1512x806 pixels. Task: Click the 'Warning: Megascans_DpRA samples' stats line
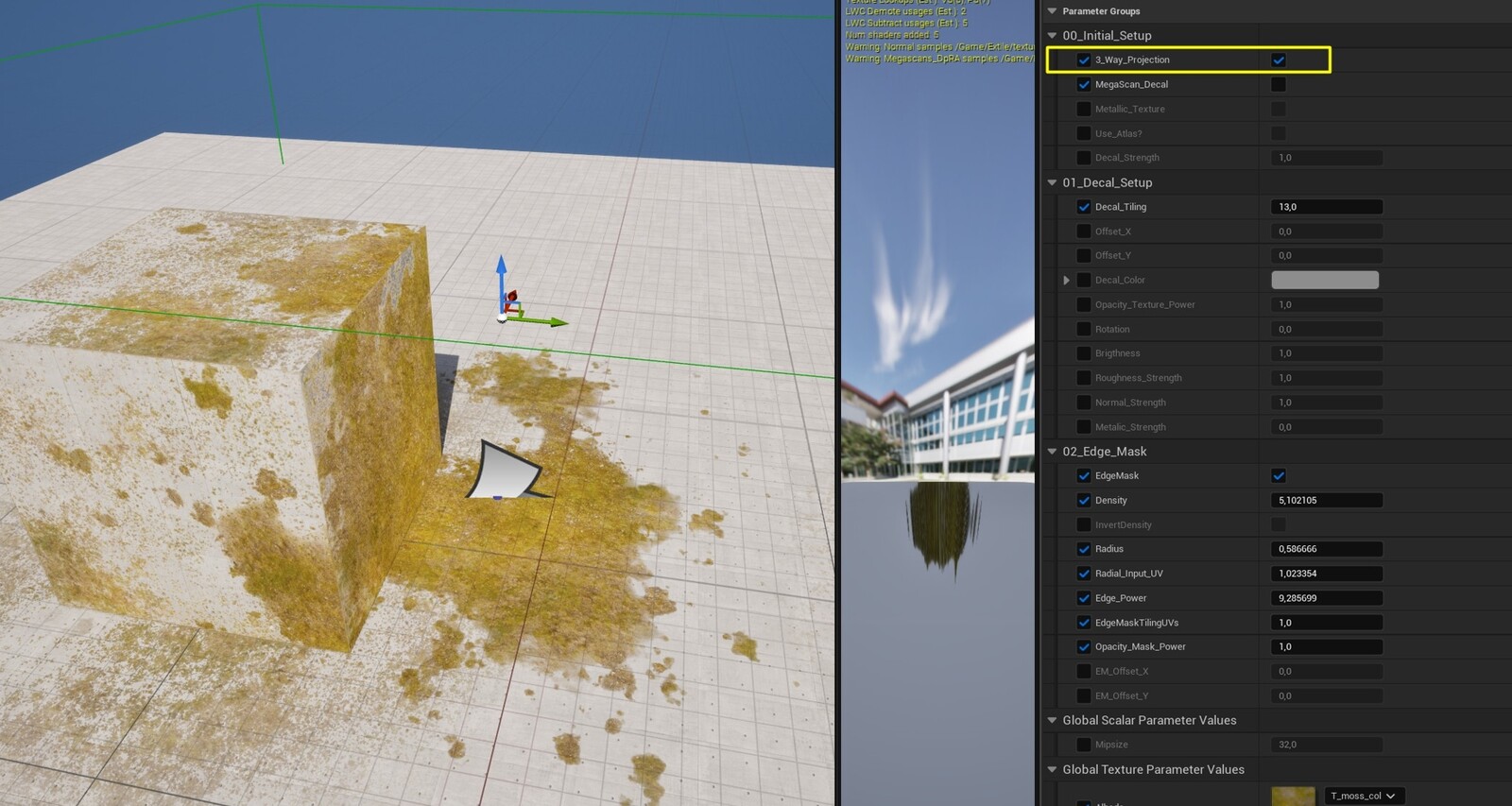939,59
